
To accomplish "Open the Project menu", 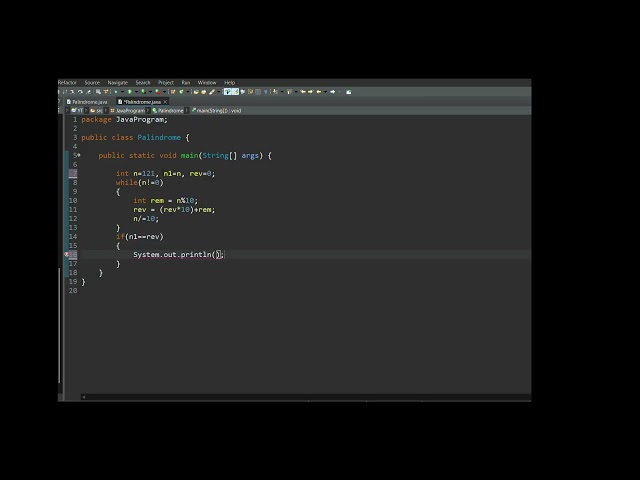I will 166,82.
